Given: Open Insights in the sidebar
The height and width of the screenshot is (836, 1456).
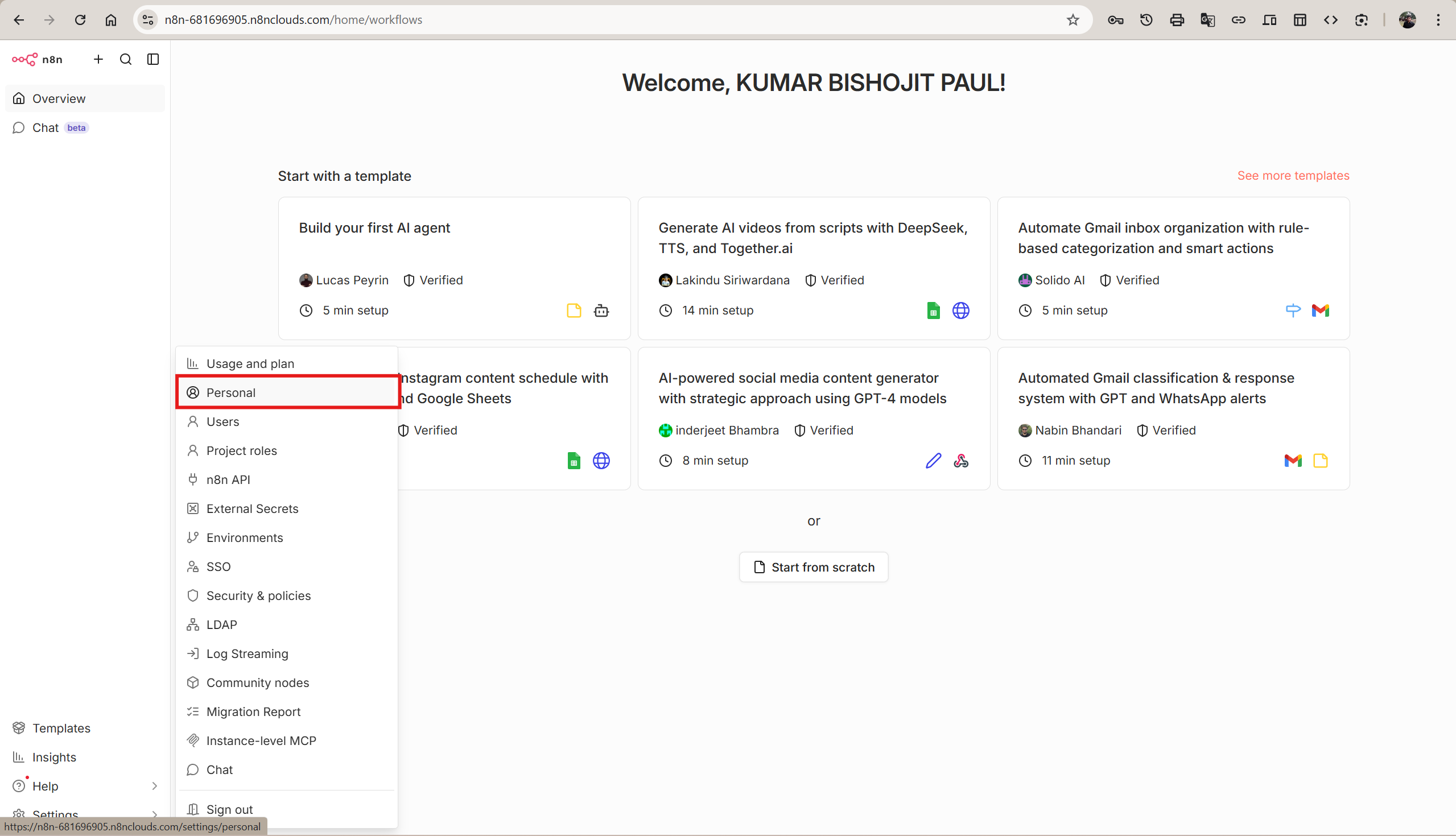Looking at the screenshot, I should pyautogui.click(x=85, y=757).
